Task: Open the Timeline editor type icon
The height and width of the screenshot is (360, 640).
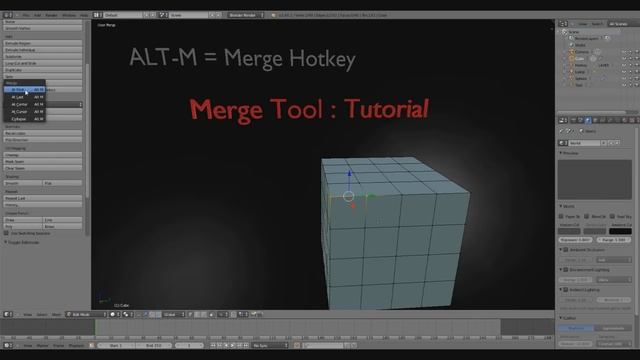Action: point(7,345)
